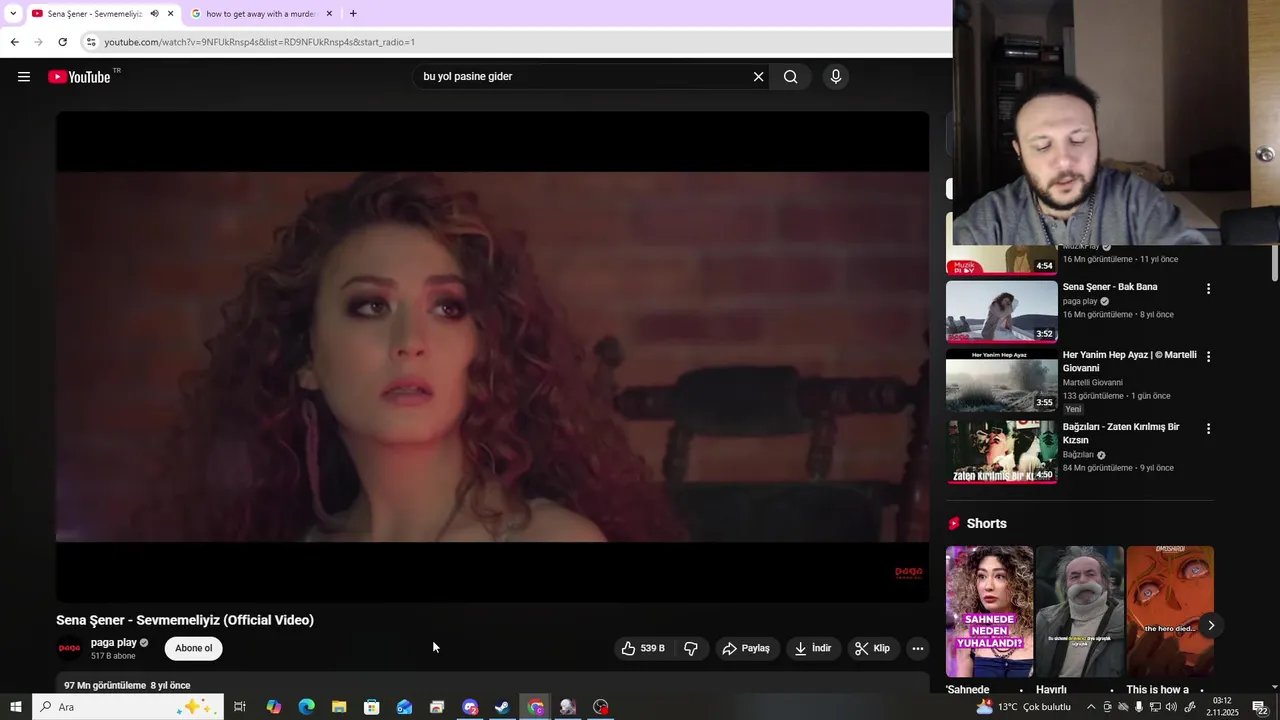Clear the search box with the X
Screen dimensions: 1280x720
(x=758, y=77)
